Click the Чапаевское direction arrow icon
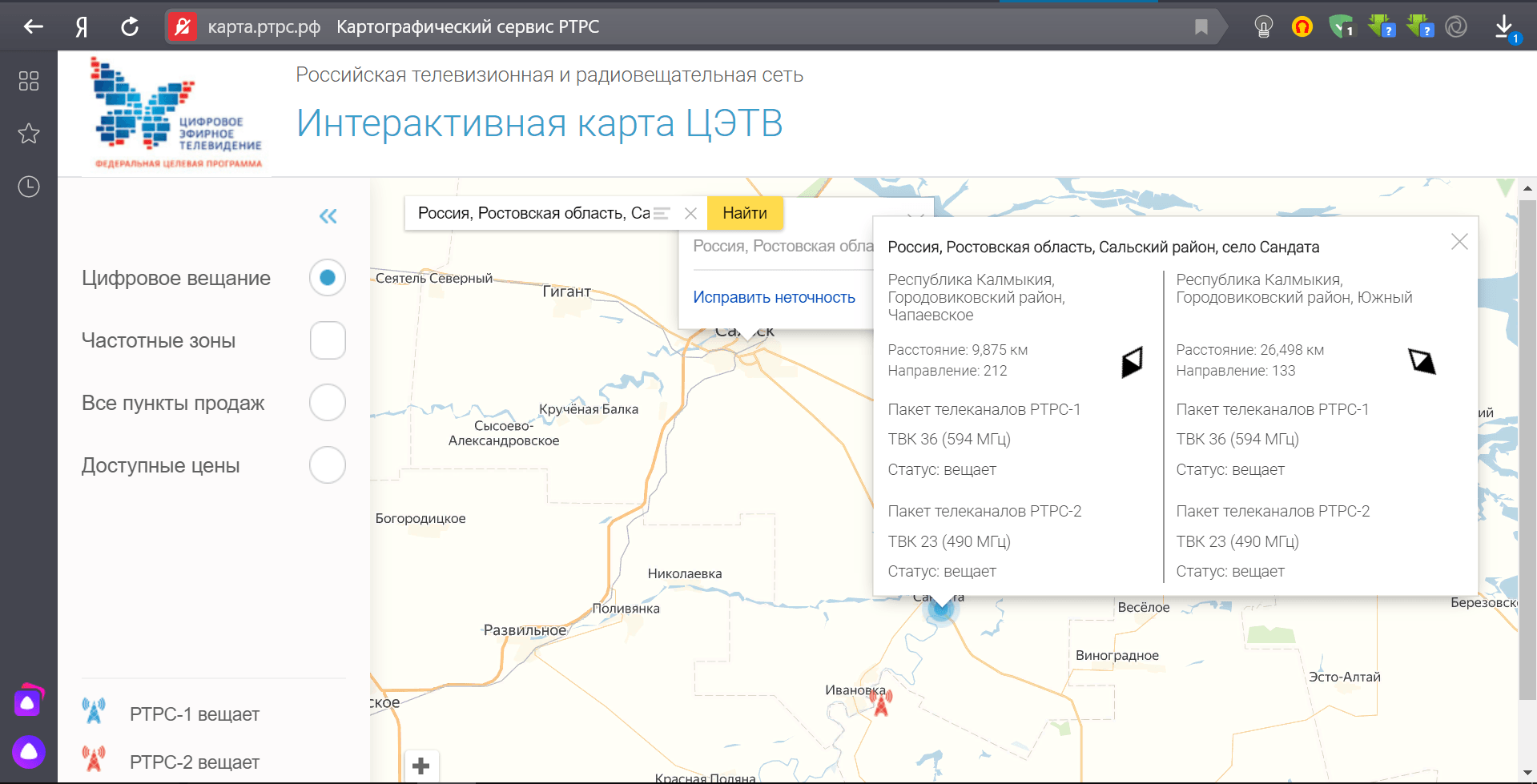The height and width of the screenshot is (784, 1537). (1132, 363)
